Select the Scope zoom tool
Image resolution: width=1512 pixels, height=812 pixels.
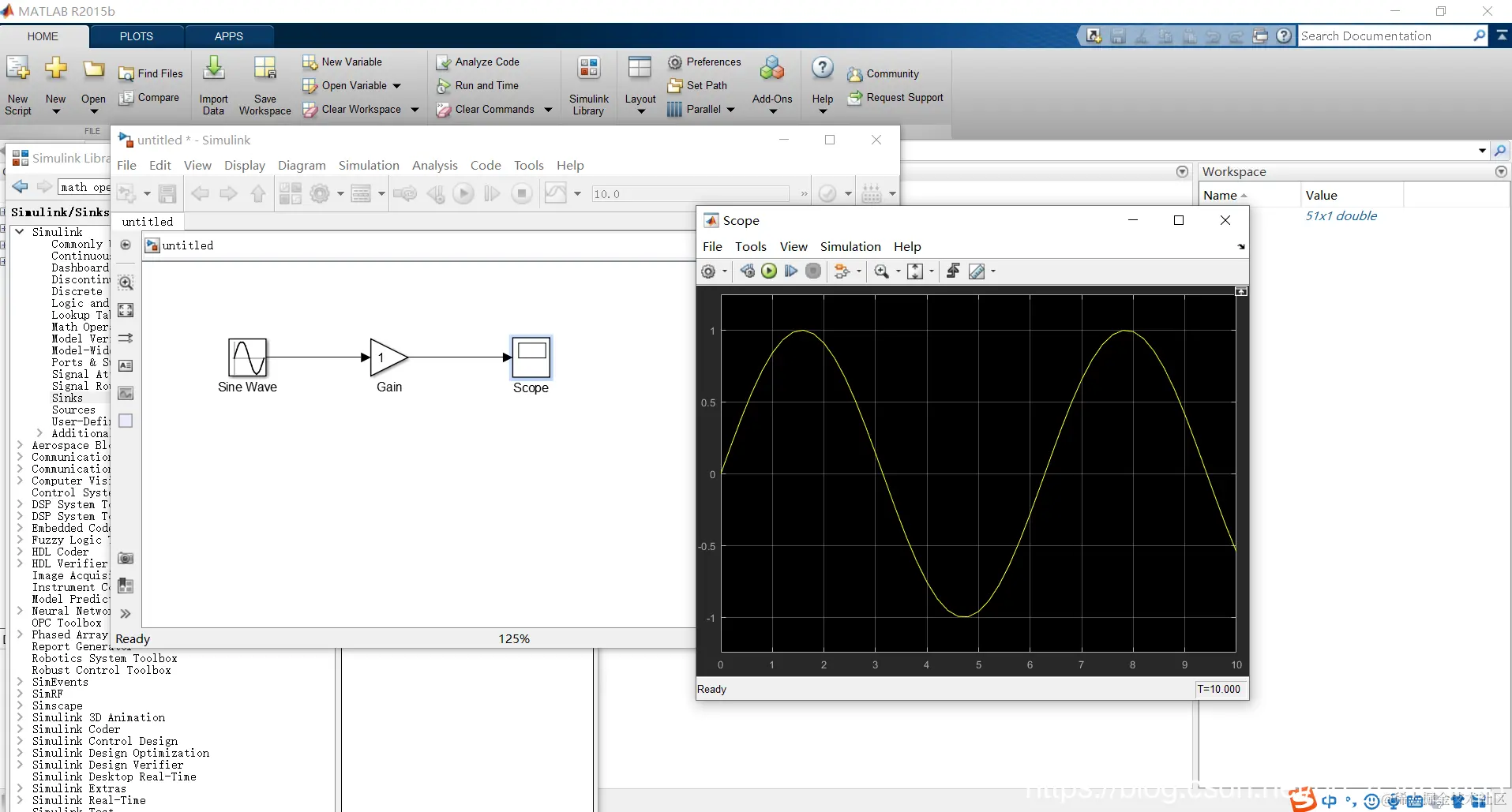[x=882, y=271]
